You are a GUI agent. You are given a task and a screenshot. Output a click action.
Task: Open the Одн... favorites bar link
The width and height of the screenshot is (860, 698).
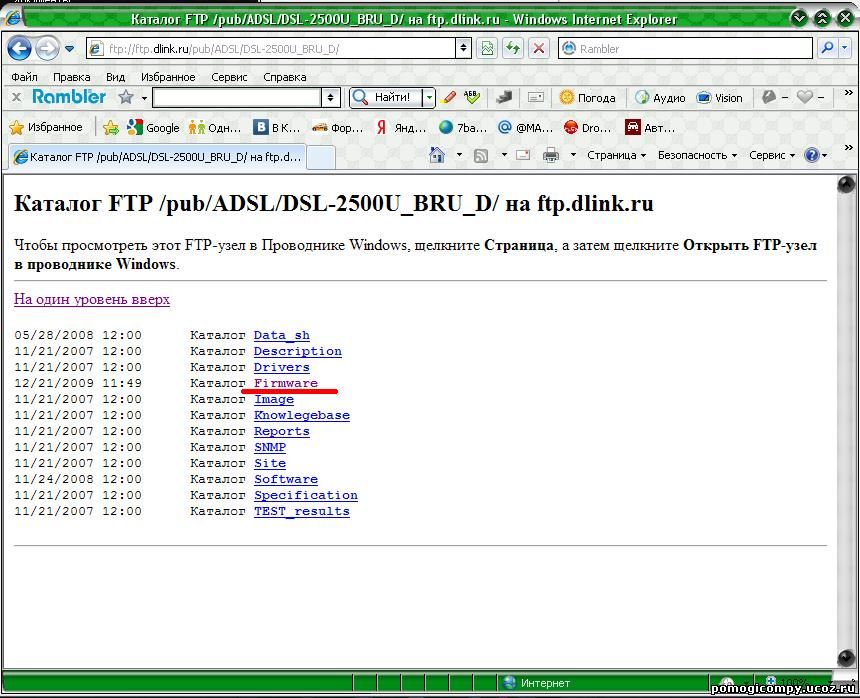(x=214, y=128)
